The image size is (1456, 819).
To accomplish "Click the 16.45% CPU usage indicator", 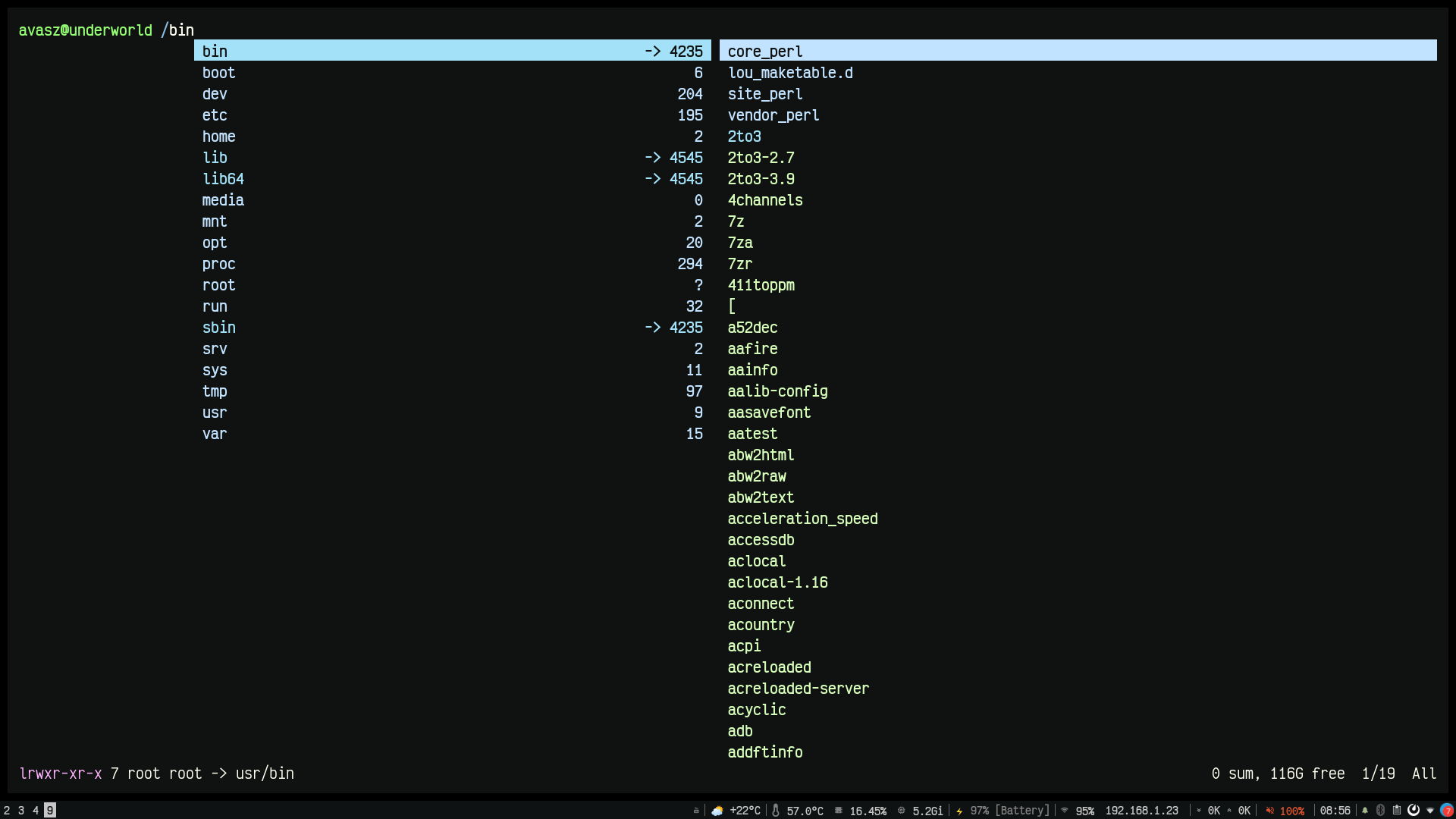I will tap(867, 811).
